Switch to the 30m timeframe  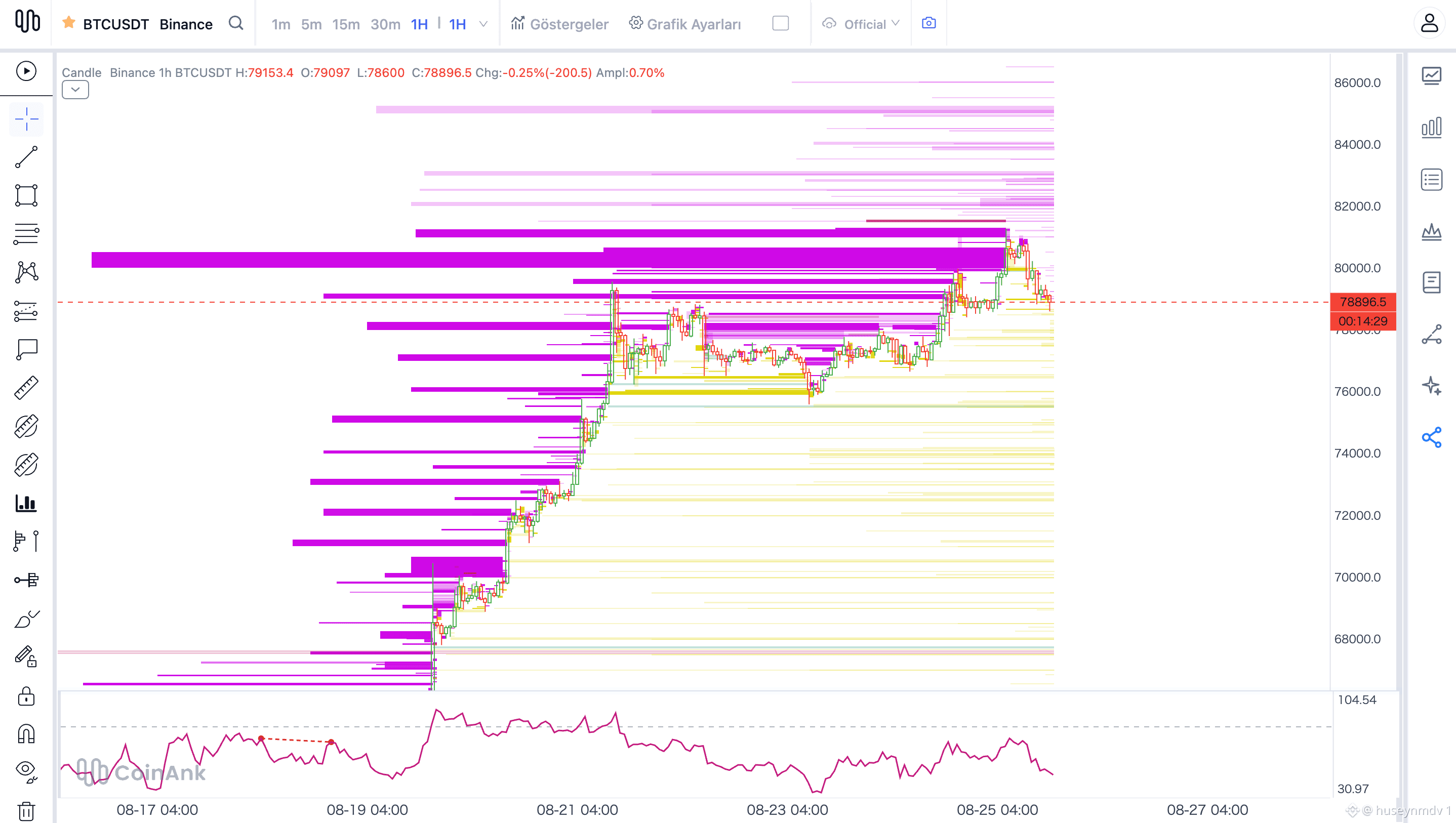[x=385, y=24]
